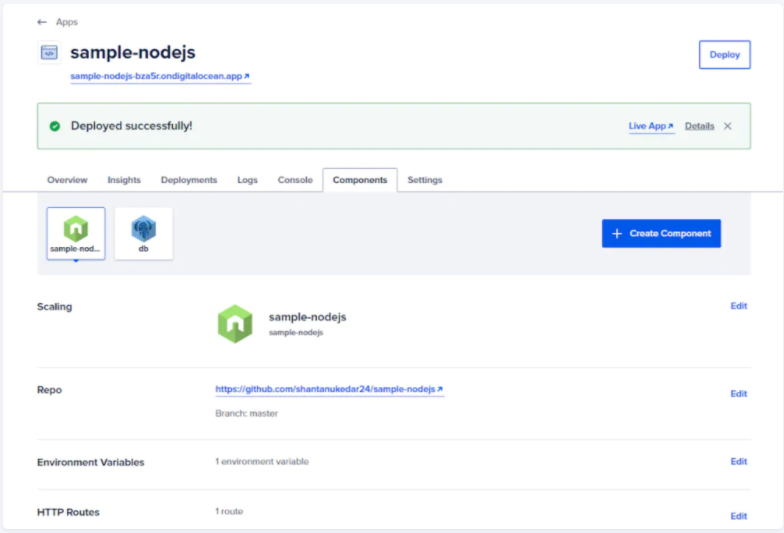Click the large green Node.js logo
Screen dimensions: 784x533
tap(235, 323)
